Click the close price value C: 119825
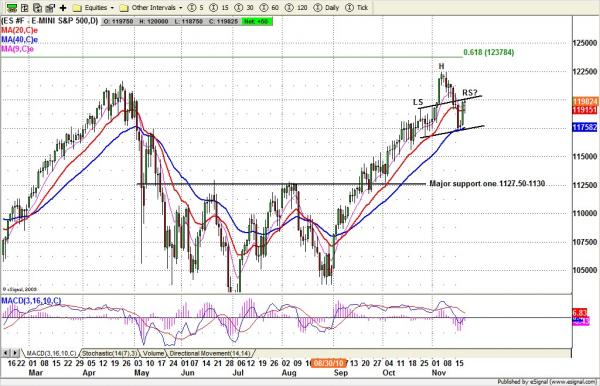The height and width of the screenshot is (386, 600). tap(224, 21)
